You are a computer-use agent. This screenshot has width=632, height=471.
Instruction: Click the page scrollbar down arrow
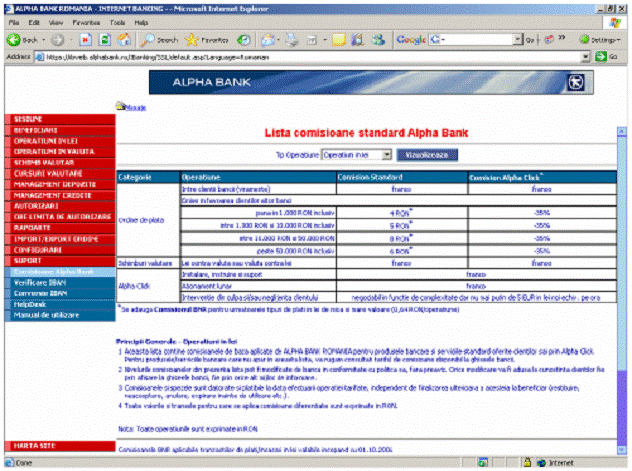[622, 450]
